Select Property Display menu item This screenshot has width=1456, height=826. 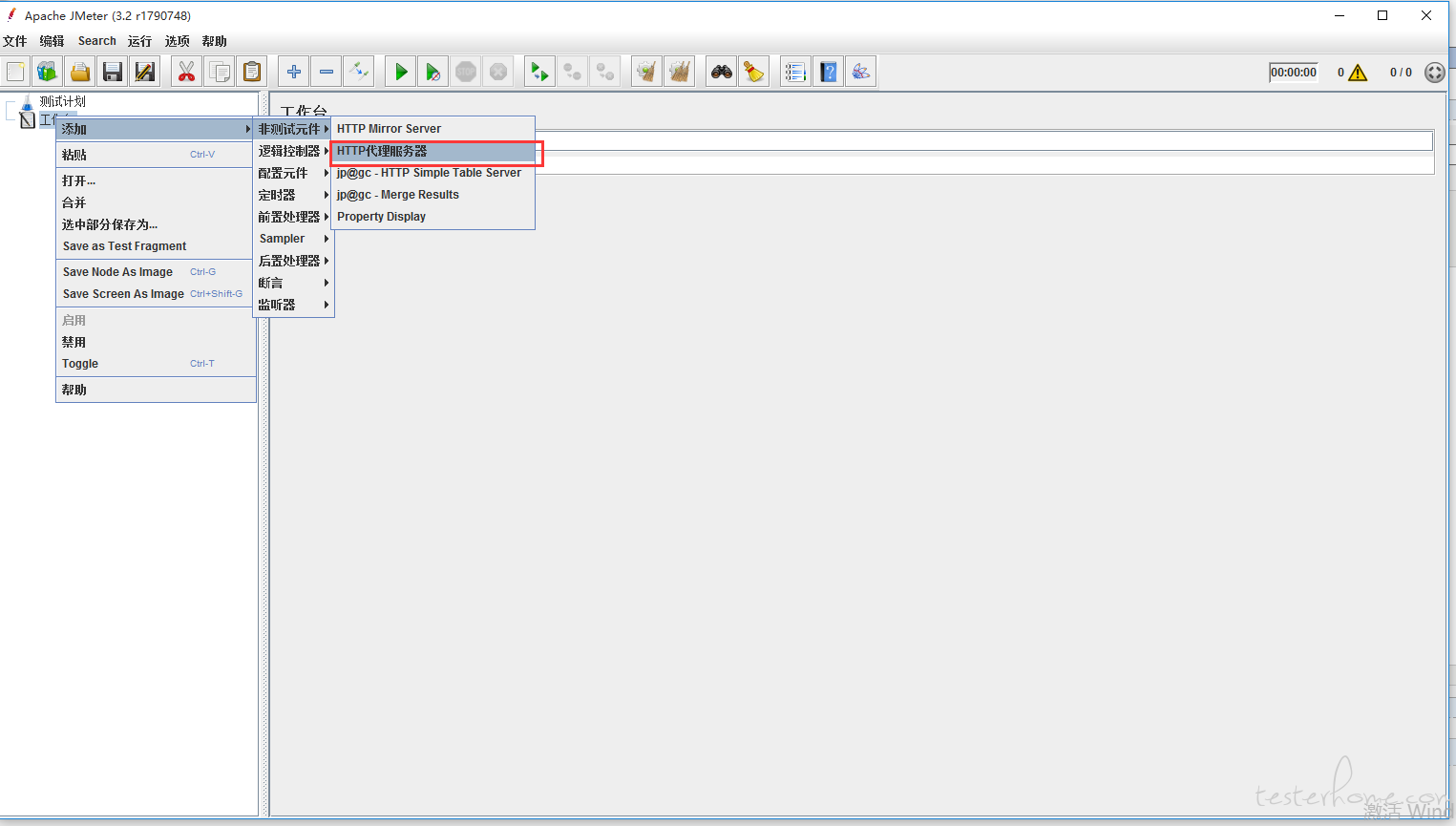point(433,217)
